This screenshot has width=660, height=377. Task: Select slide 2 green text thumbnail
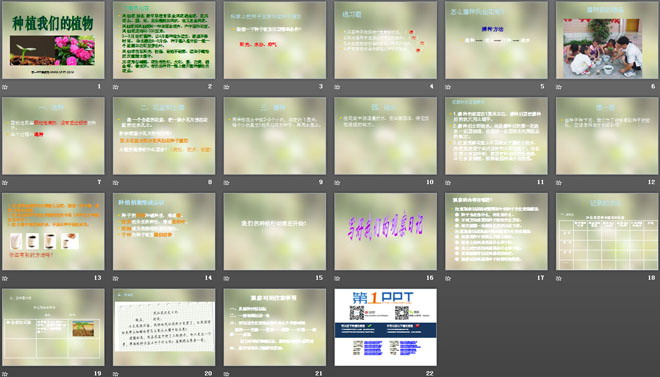(164, 40)
